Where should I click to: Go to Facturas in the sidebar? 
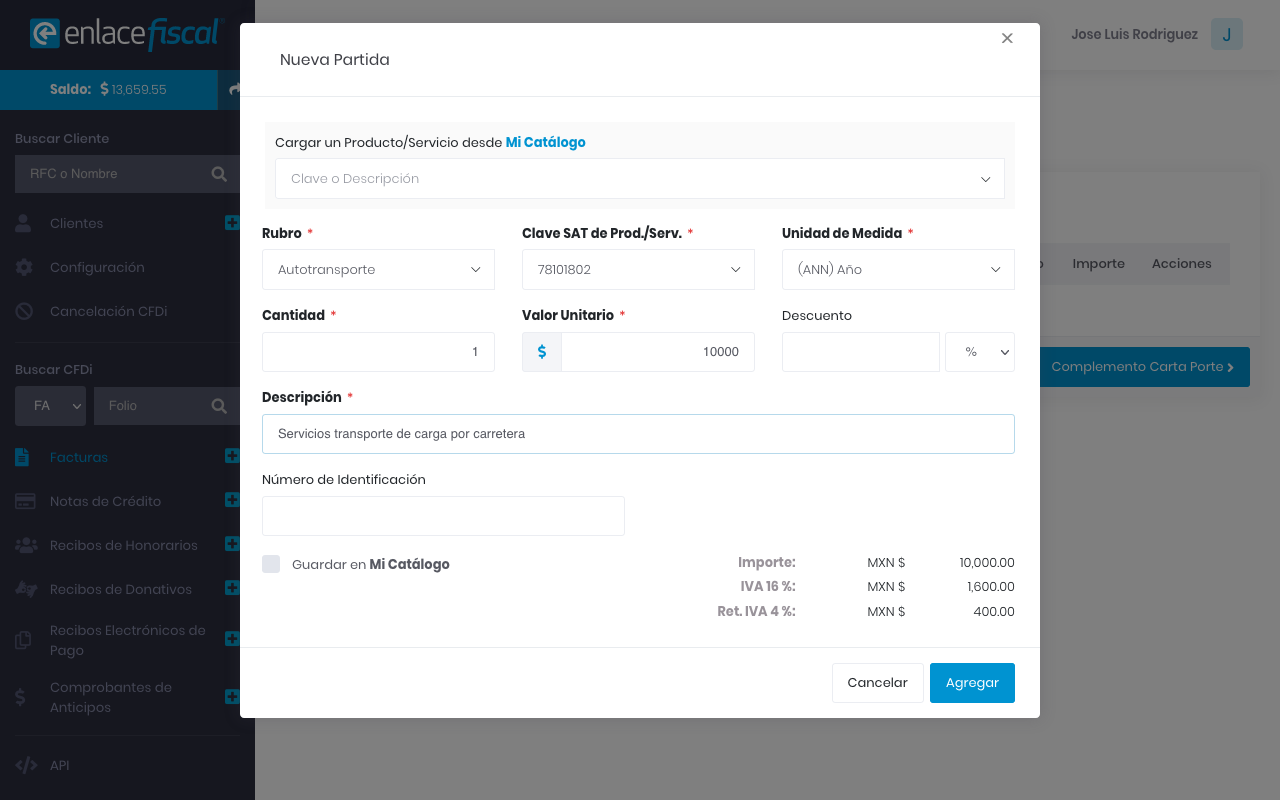click(79, 458)
